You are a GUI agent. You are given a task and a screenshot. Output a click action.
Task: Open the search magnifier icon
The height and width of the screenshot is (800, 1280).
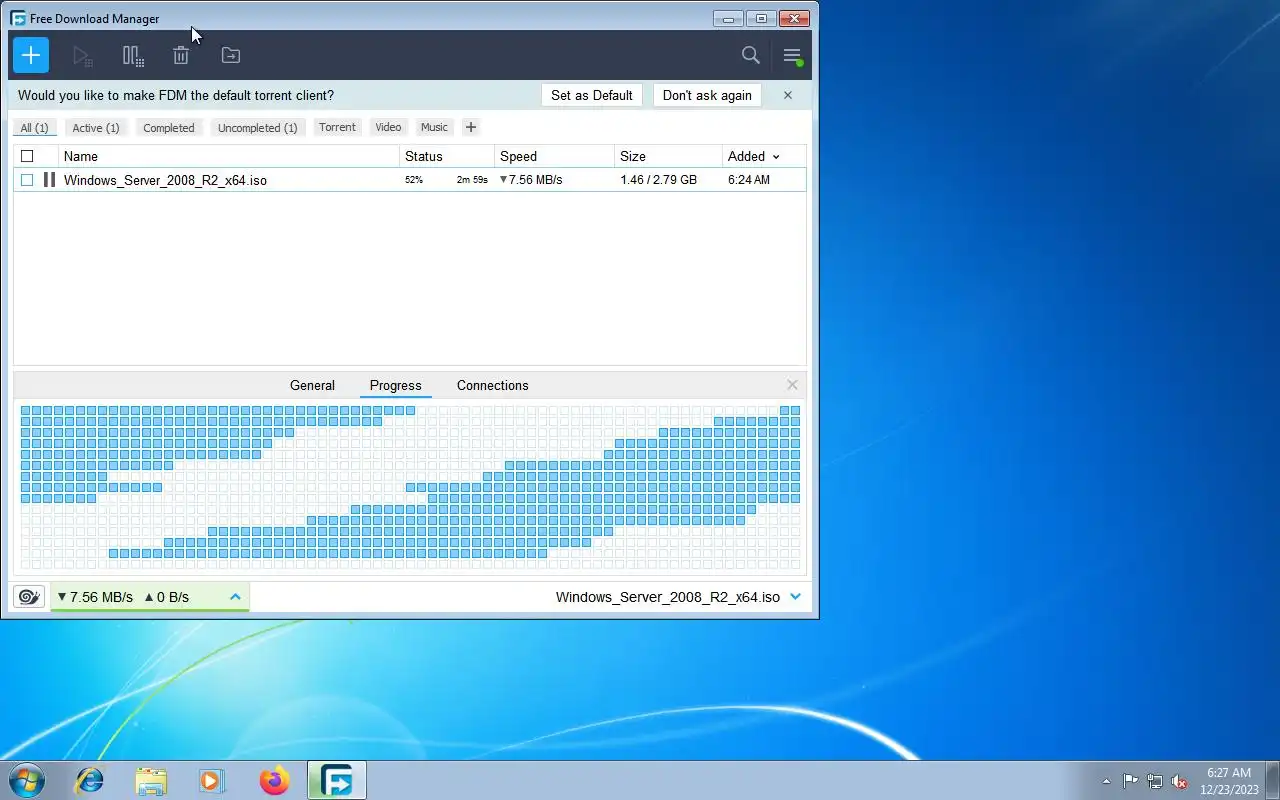tap(751, 56)
